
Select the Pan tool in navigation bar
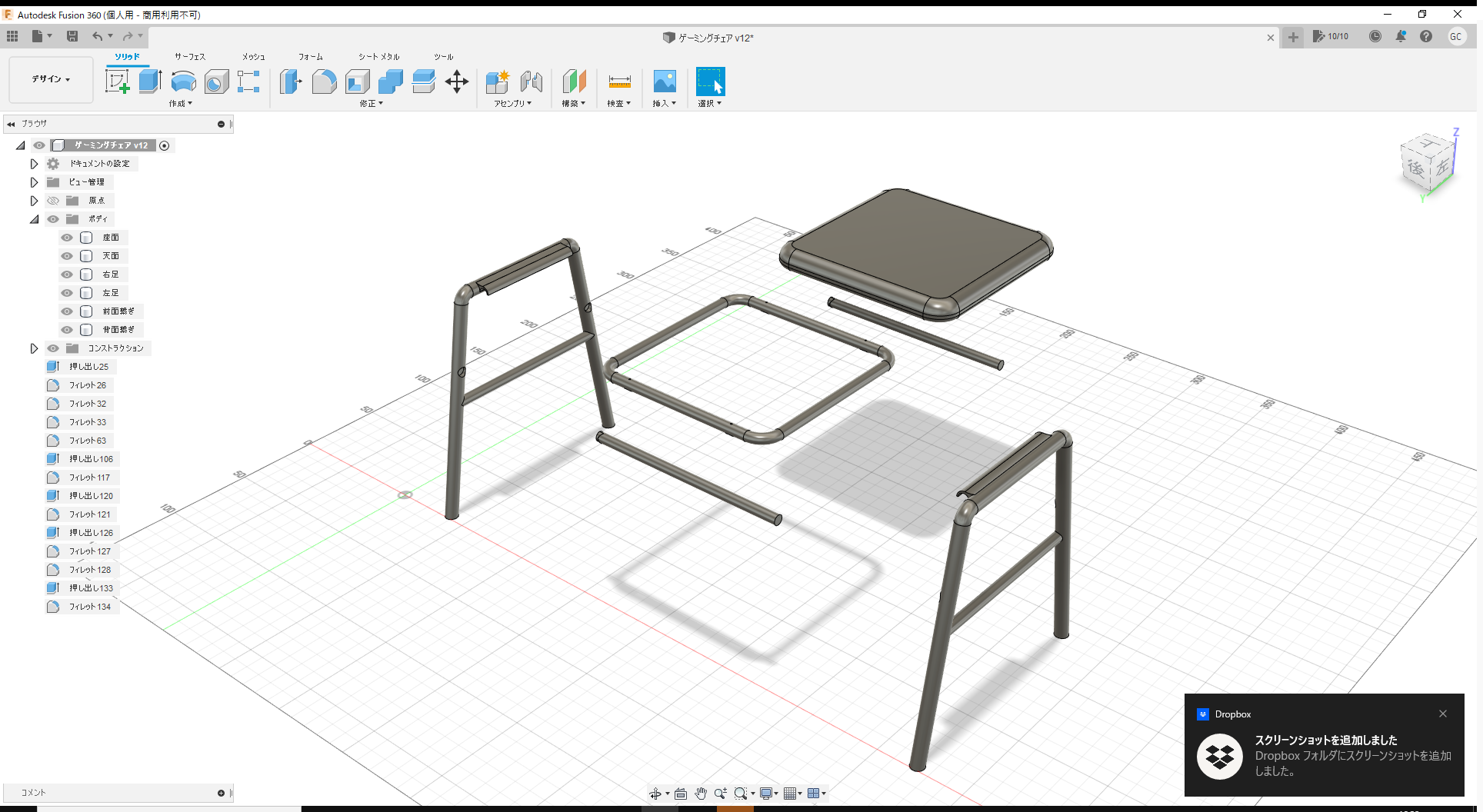[701, 793]
